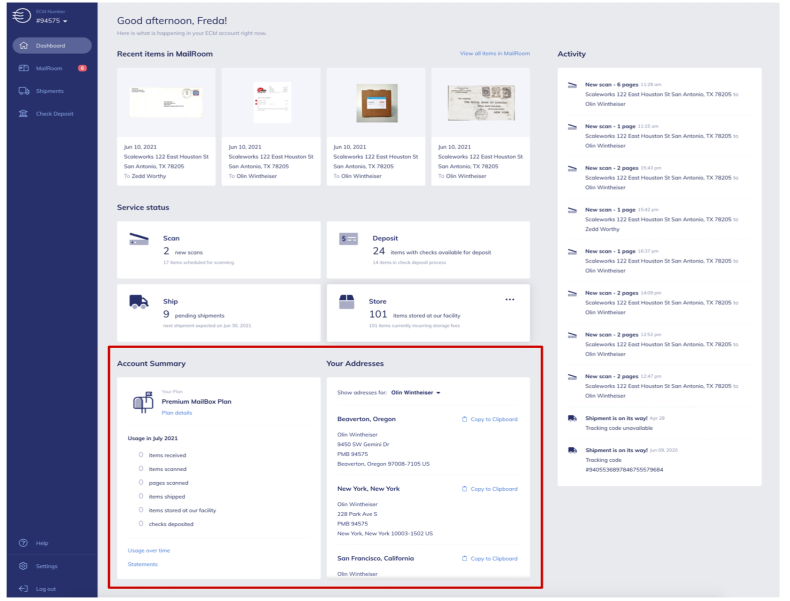This screenshot has width=790, height=601.
Task: Open Check Deposit in the sidebar
Action: 54,114
